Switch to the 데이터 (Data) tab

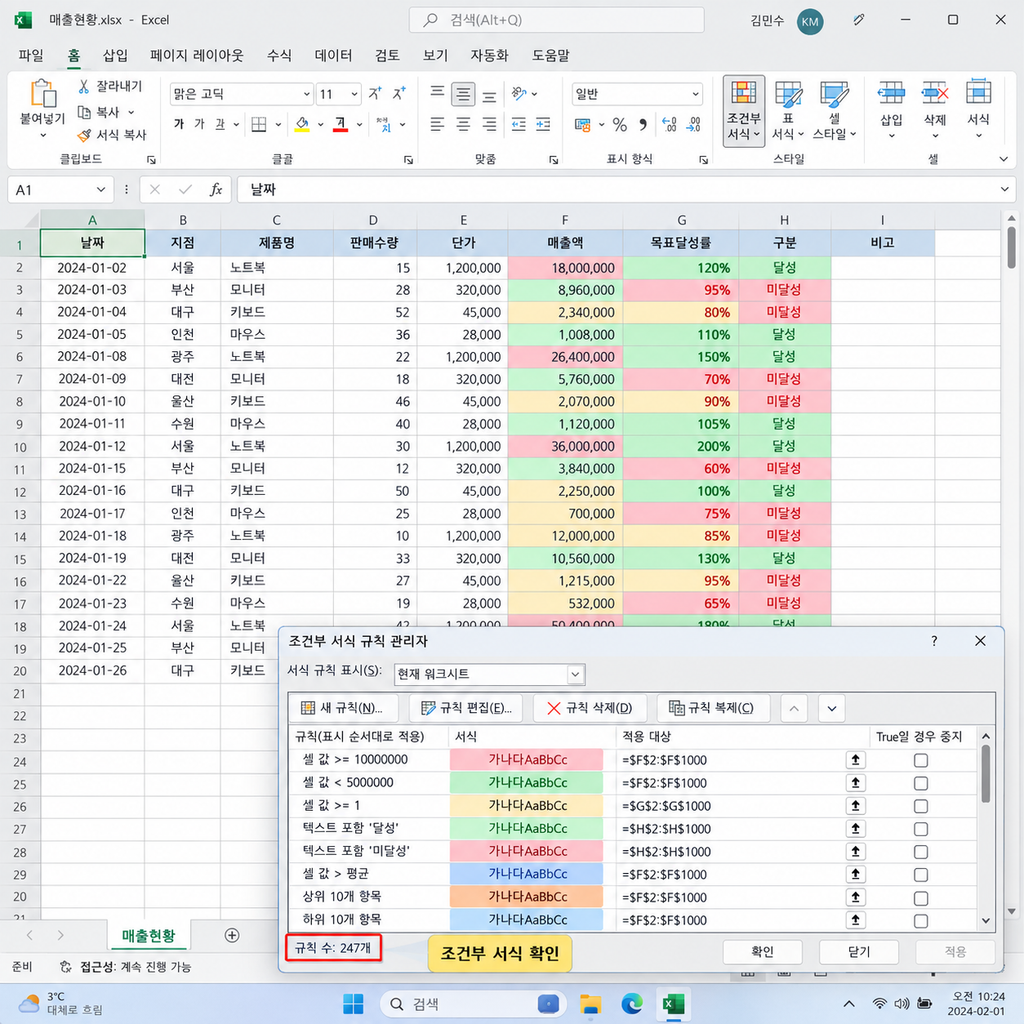pos(333,56)
